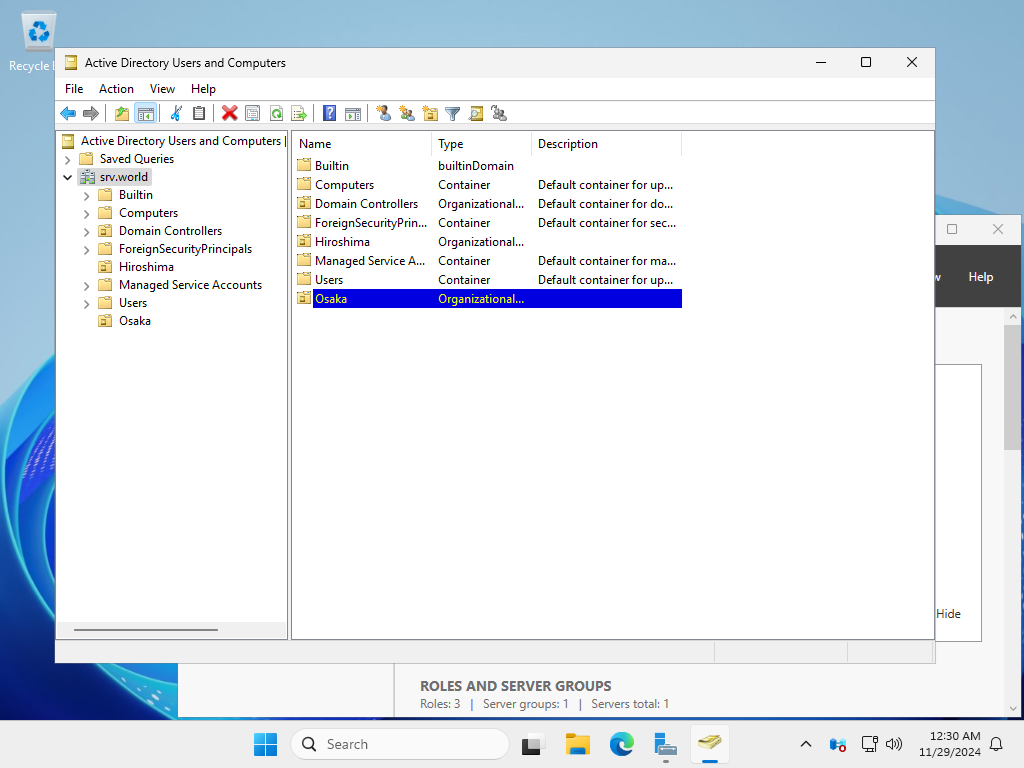Click the Back arrow toolbar icon
The height and width of the screenshot is (768, 1024).
(68, 113)
